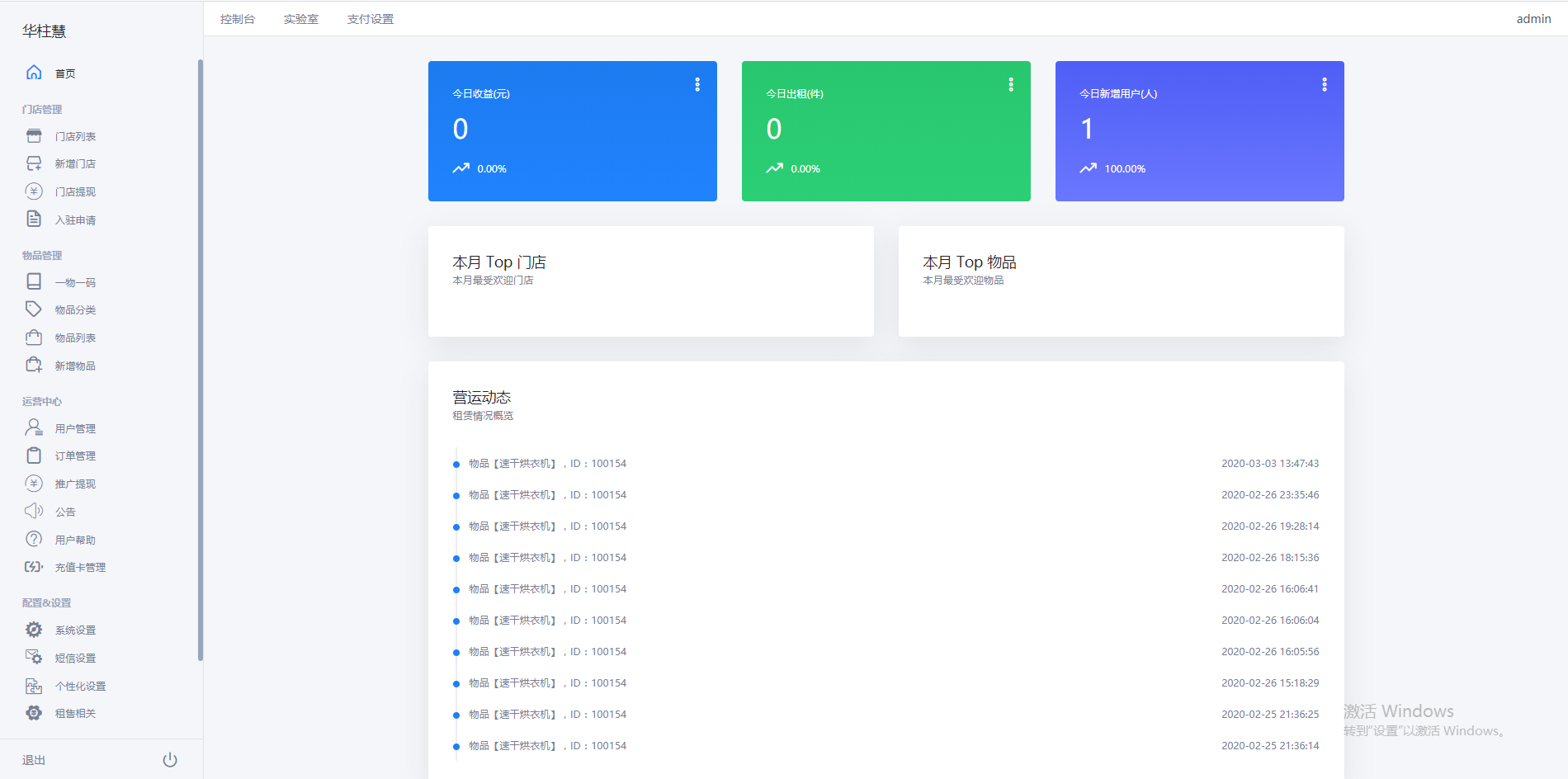The width and height of the screenshot is (1568, 779).
Task: Select 一物一码 under 物品管理
Action: click(x=75, y=283)
